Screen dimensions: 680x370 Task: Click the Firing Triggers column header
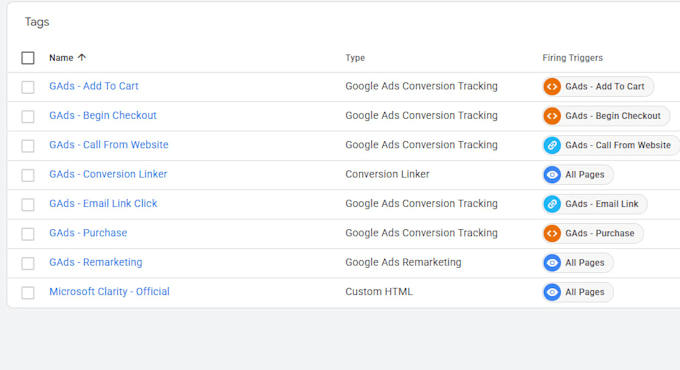[572, 58]
